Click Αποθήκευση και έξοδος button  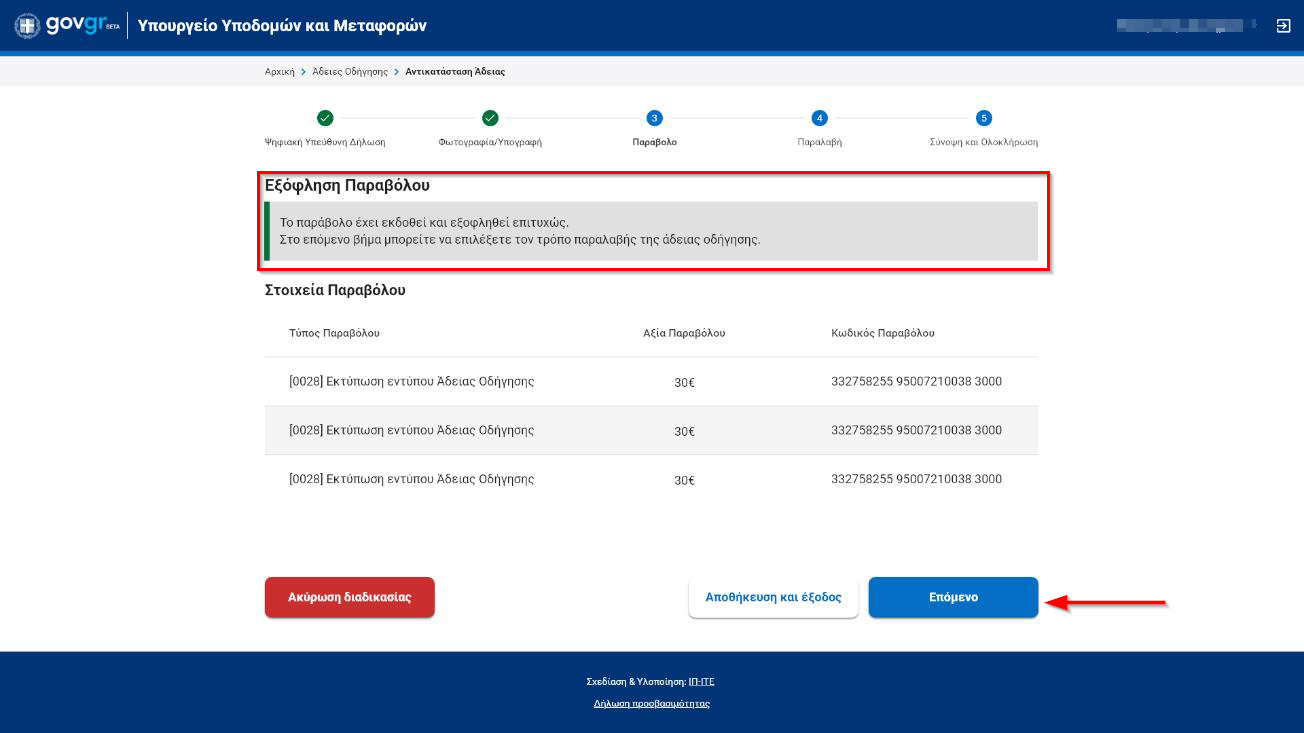(773, 597)
